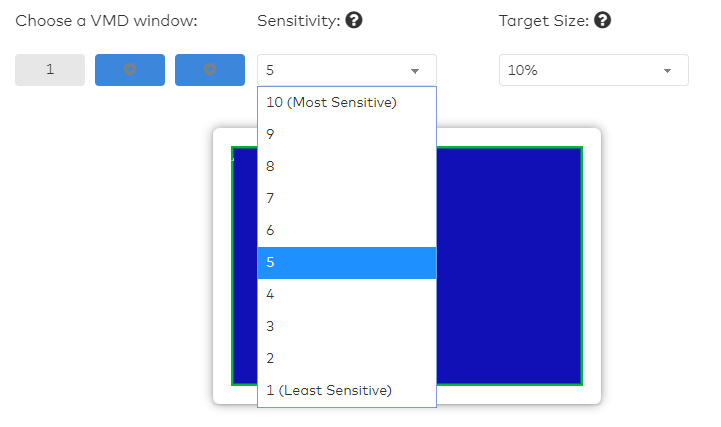Screen dimensions: 721x427
Task: Click inside the blue VMD detection region
Action: 508,265
